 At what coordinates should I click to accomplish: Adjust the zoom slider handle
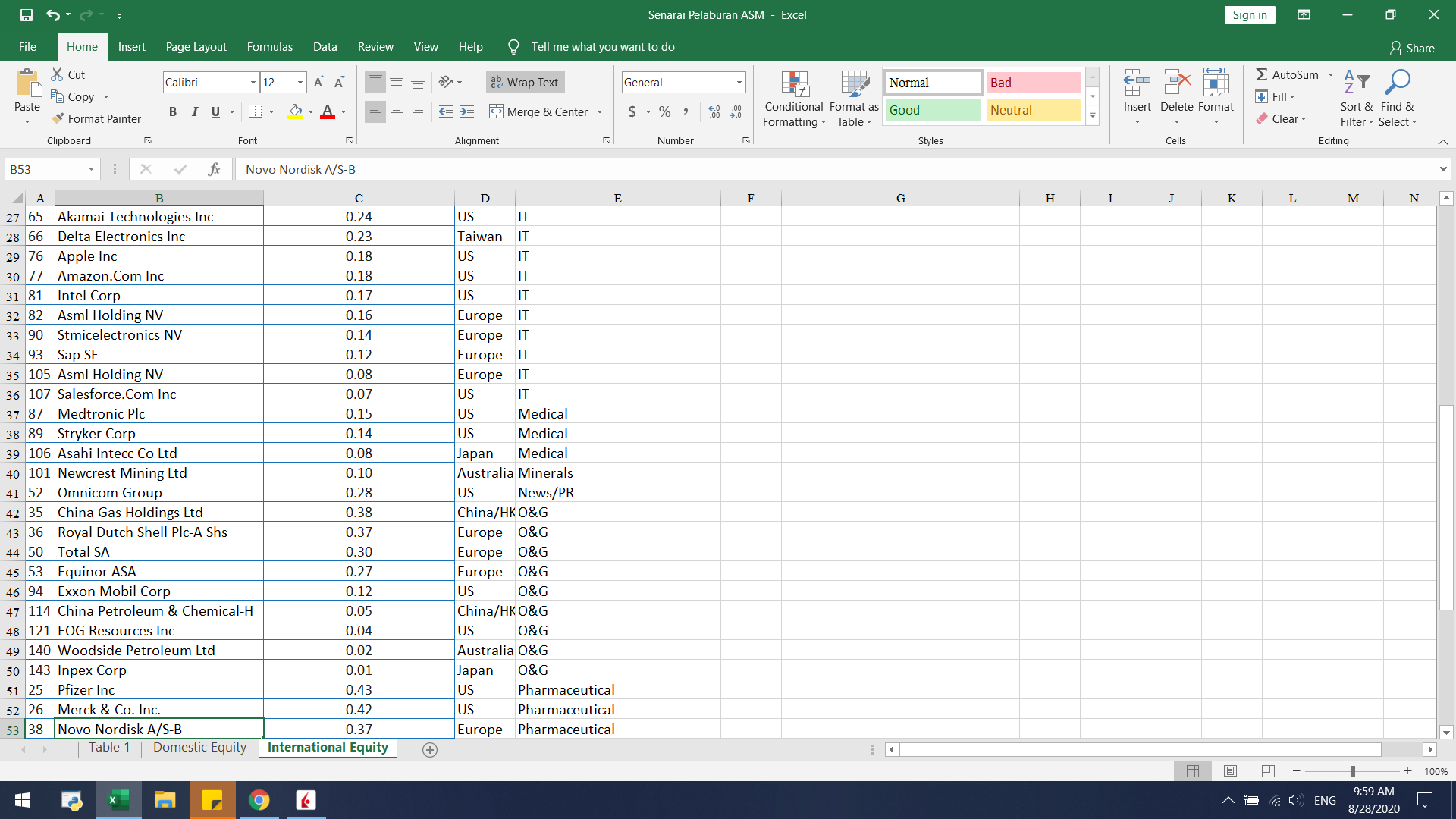click(1352, 771)
